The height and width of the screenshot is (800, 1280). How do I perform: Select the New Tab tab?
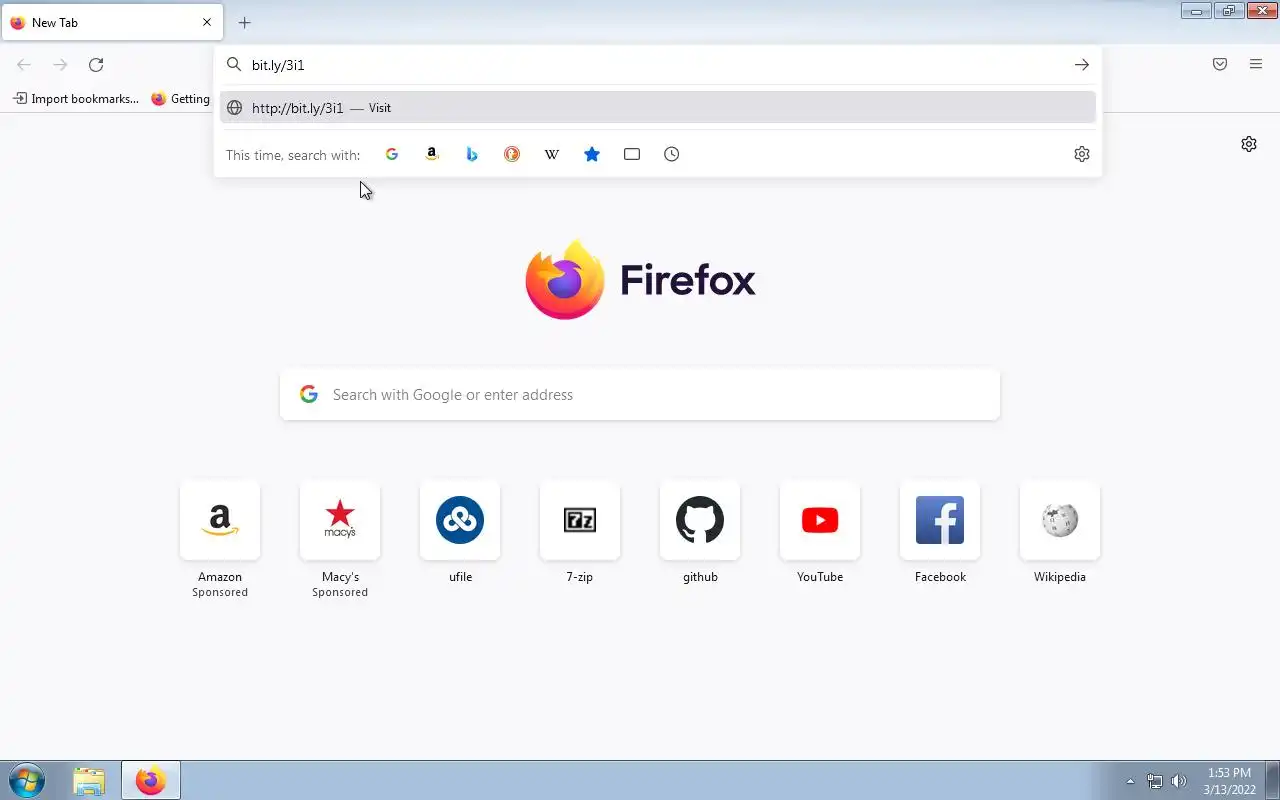pyautogui.click(x=112, y=22)
